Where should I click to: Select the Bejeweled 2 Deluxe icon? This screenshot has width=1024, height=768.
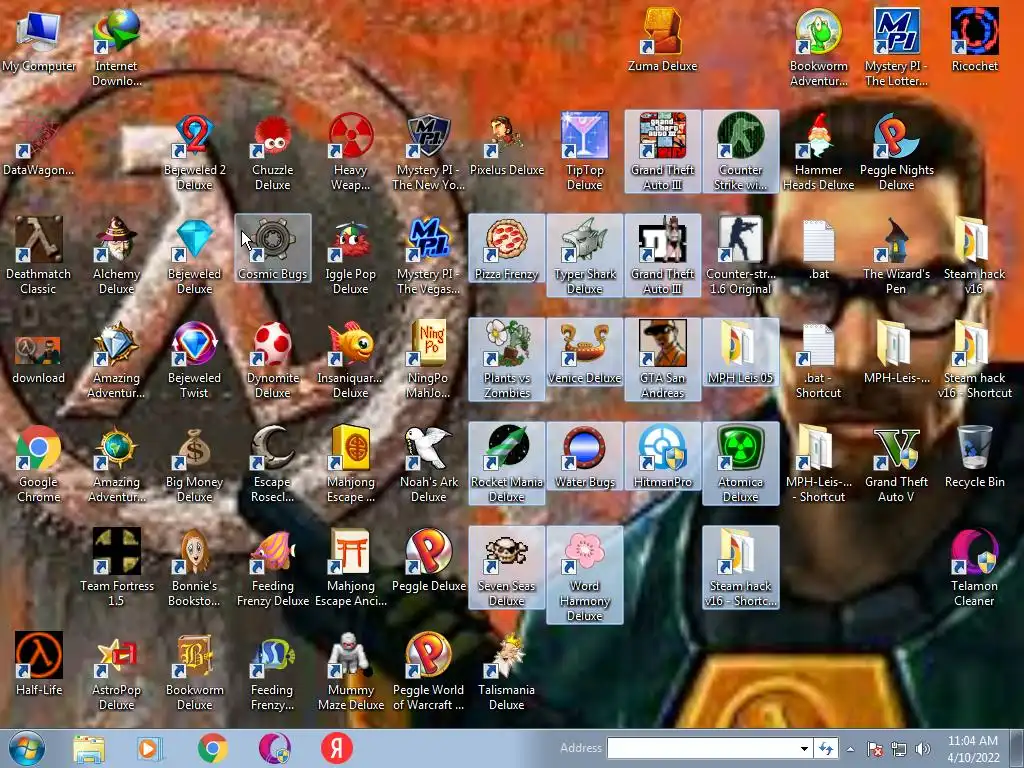pyautogui.click(x=195, y=152)
